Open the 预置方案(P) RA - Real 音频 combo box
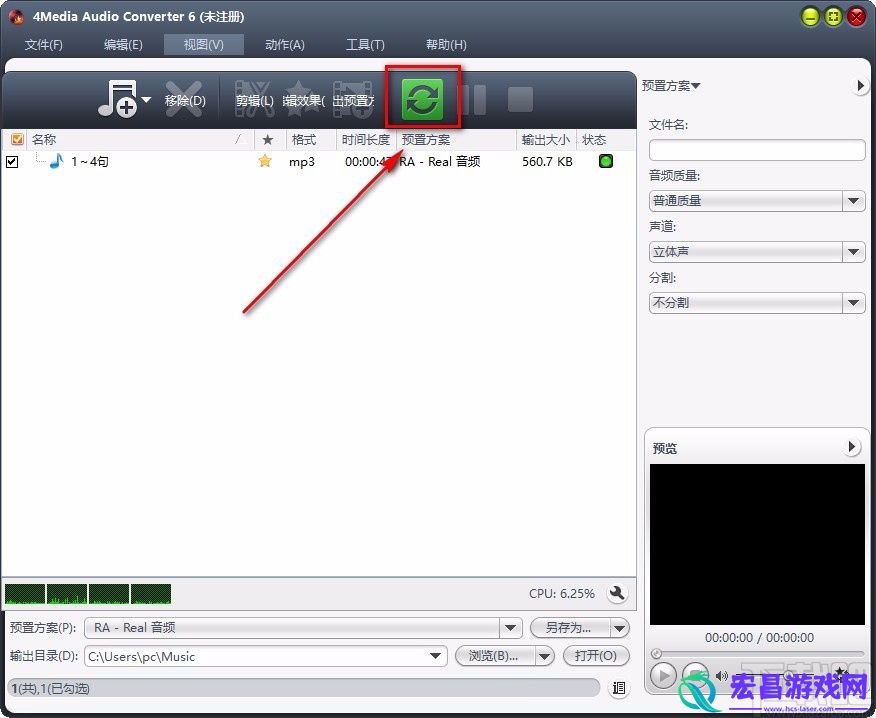 point(303,627)
